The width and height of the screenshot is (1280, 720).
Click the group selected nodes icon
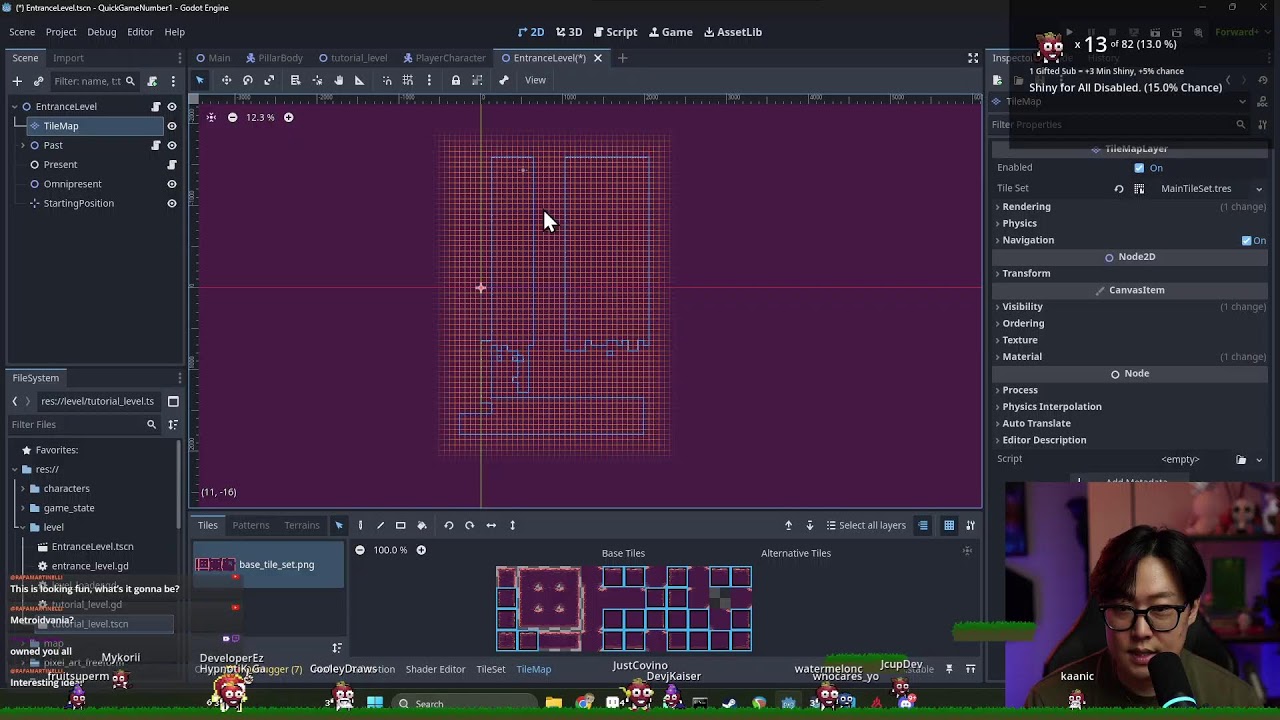[x=477, y=80]
